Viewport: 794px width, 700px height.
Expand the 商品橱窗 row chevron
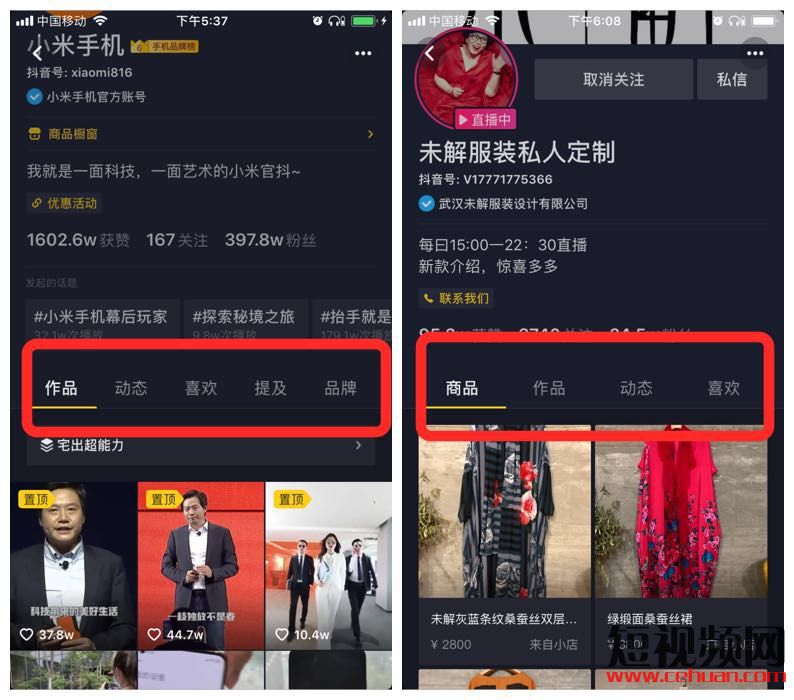370,134
